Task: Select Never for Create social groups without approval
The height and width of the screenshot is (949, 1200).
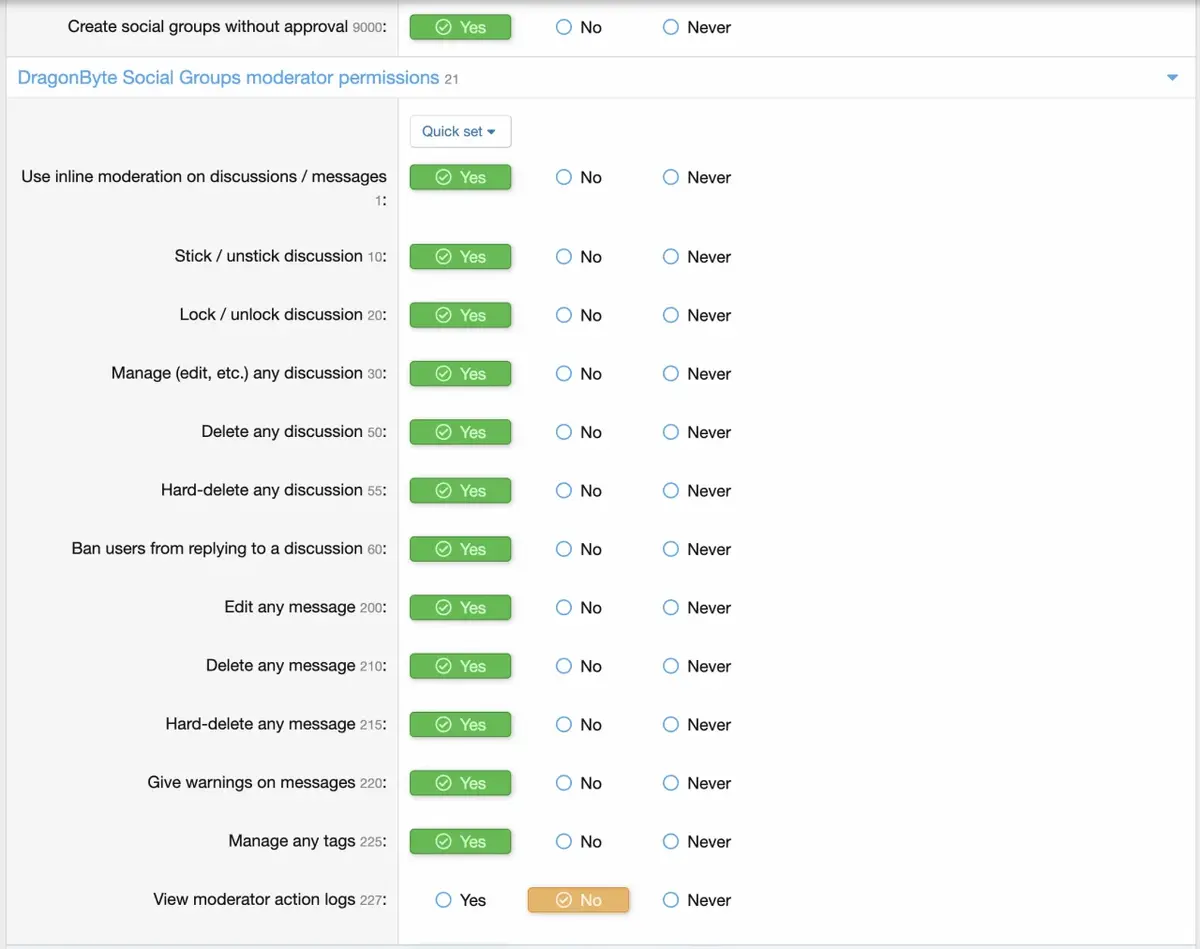Action: pyautogui.click(x=671, y=28)
